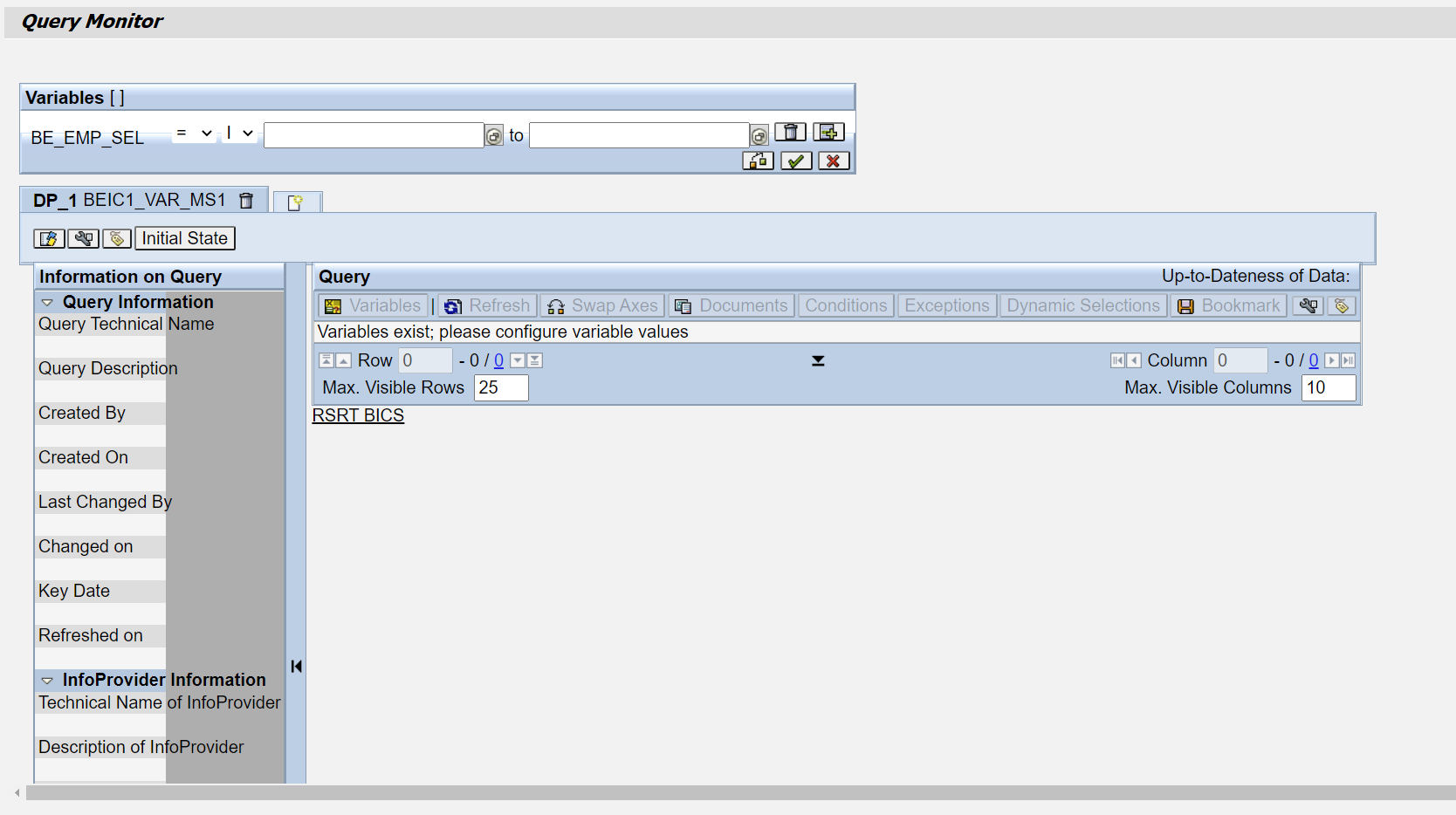Open the include/exclude 'I' dropdown
The image size is (1456, 815).
239,134
